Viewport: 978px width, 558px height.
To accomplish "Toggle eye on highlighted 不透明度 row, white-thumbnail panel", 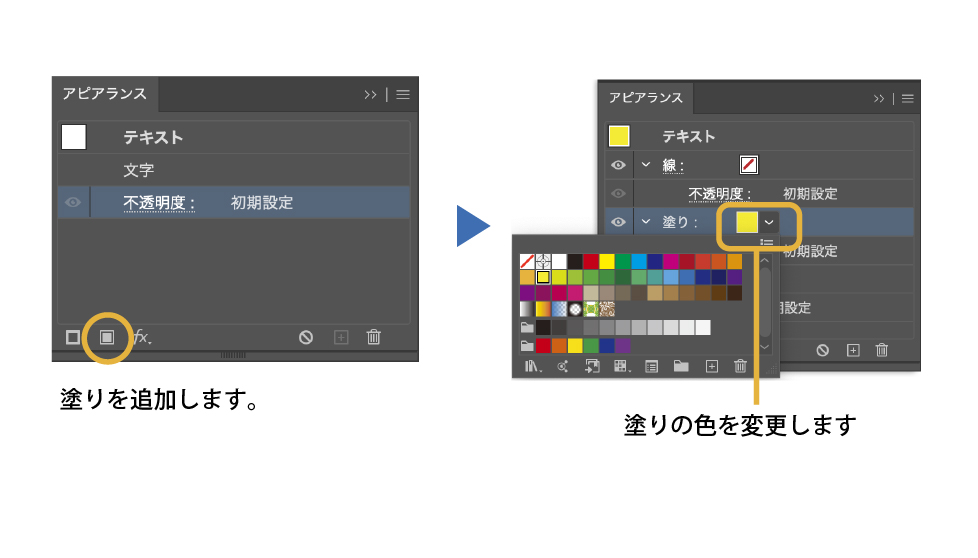I will [73, 202].
